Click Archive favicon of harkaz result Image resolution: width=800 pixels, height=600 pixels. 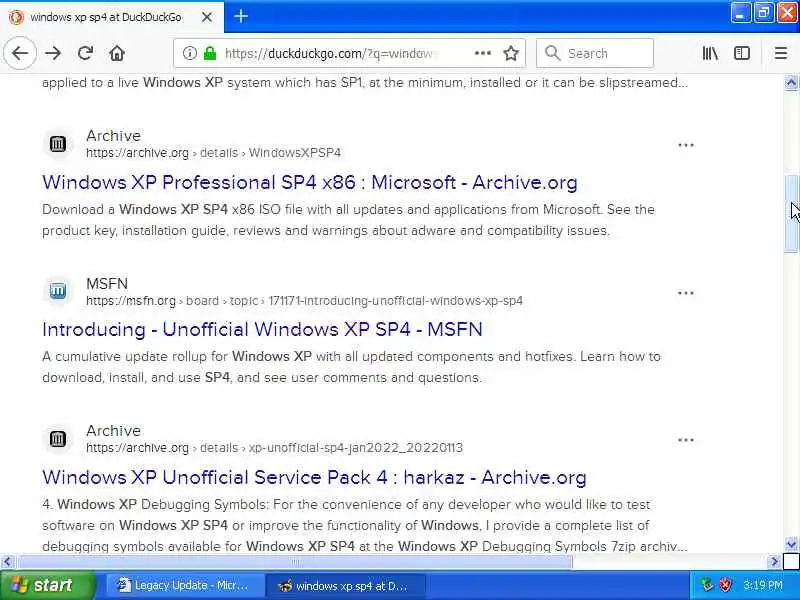pos(58,439)
